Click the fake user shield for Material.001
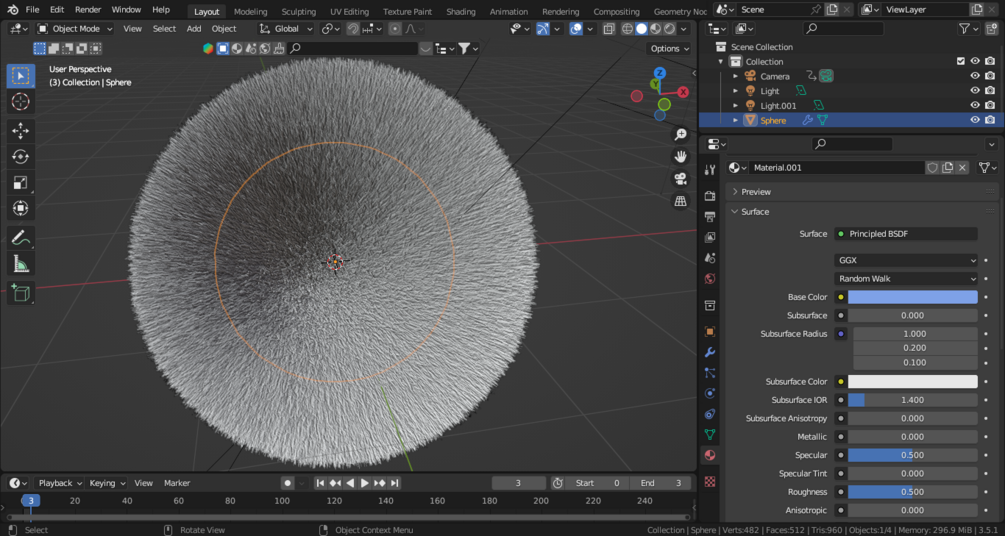 [x=933, y=167]
